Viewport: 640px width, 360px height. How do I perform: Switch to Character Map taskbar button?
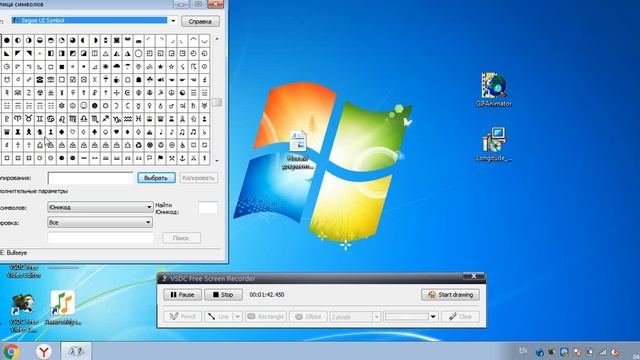click(x=76, y=351)
